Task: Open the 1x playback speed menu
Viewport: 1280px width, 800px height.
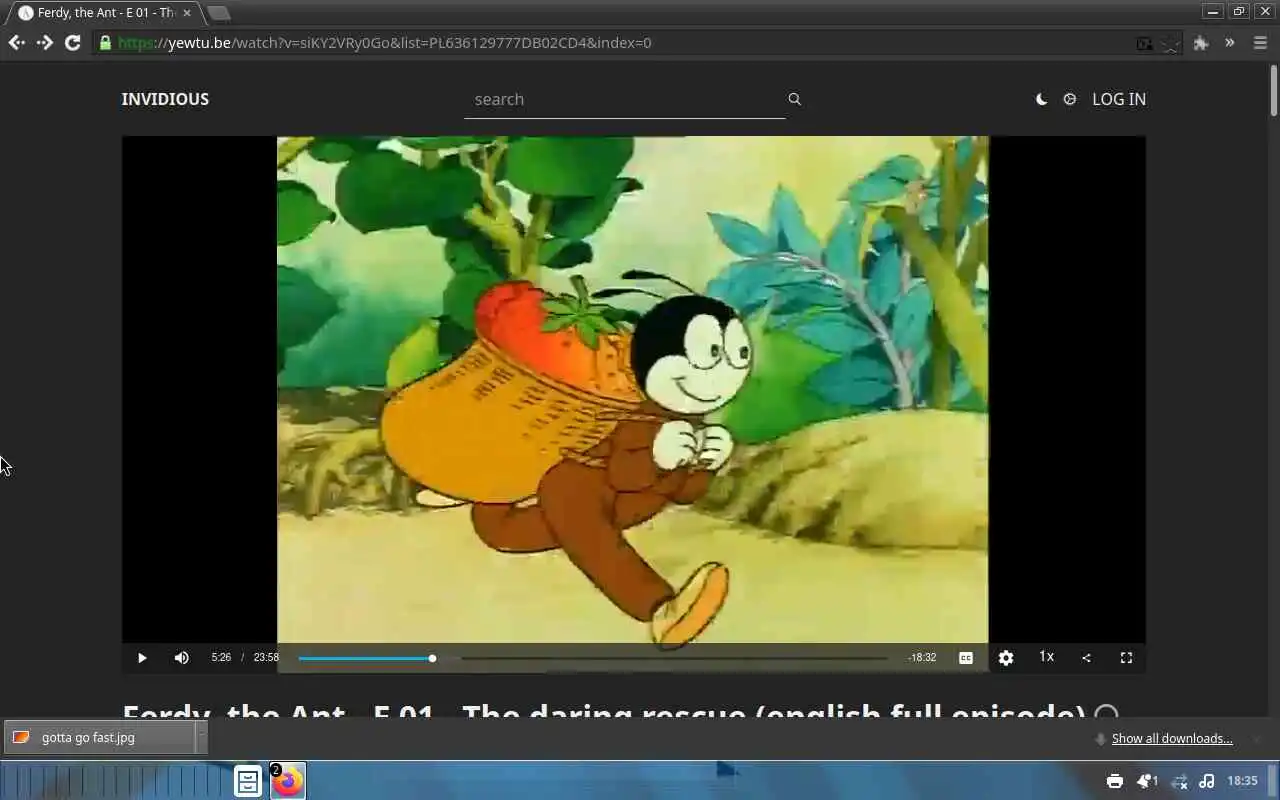Action: 1046,657
